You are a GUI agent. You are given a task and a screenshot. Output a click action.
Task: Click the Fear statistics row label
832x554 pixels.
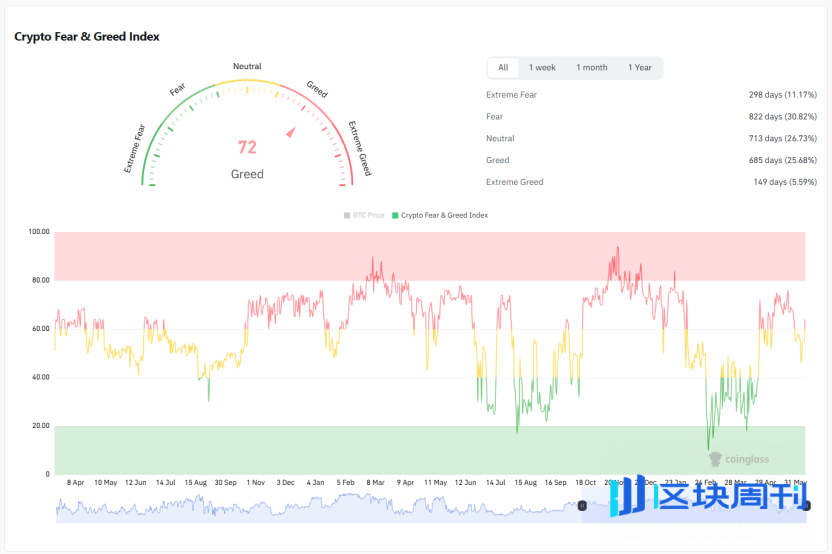[495, 116]
